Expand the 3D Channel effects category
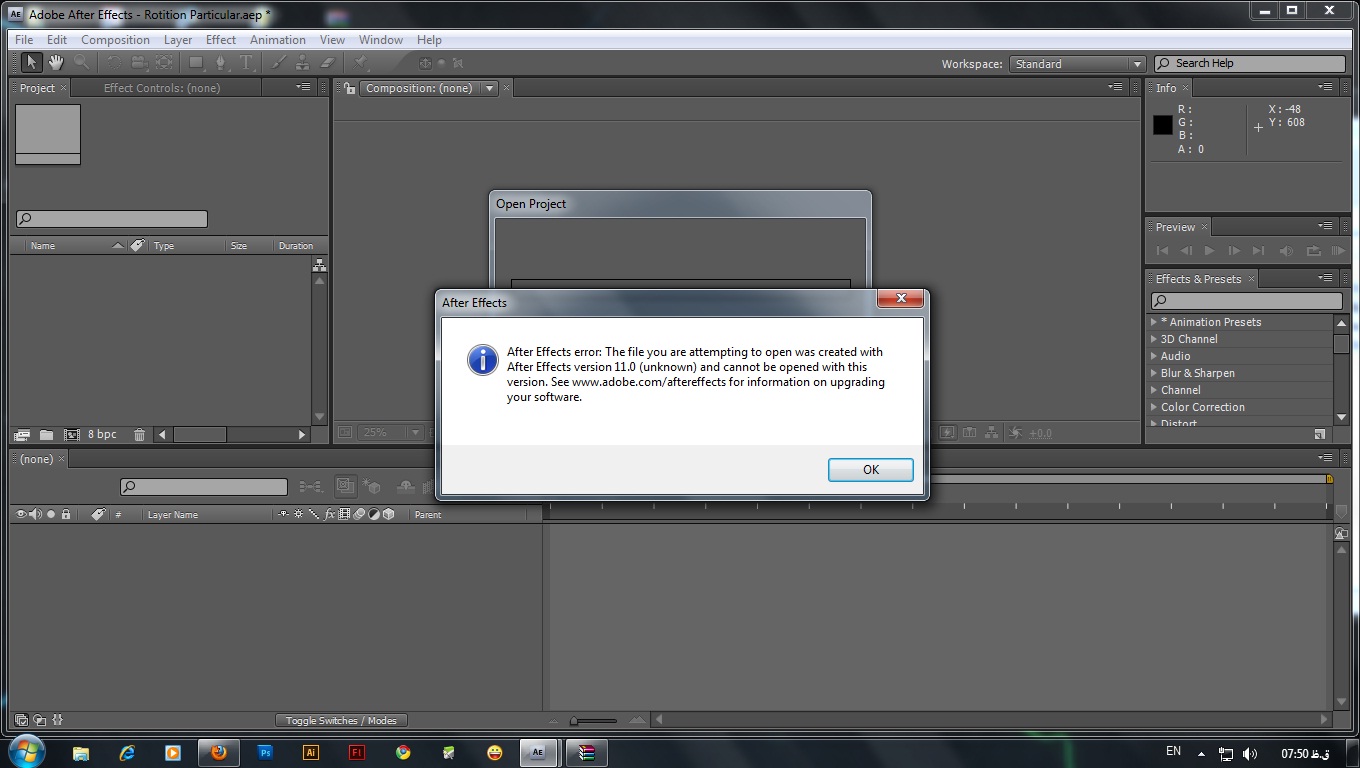The height and width of the screenshot is (768, 1360). (x=1153, y=339)
